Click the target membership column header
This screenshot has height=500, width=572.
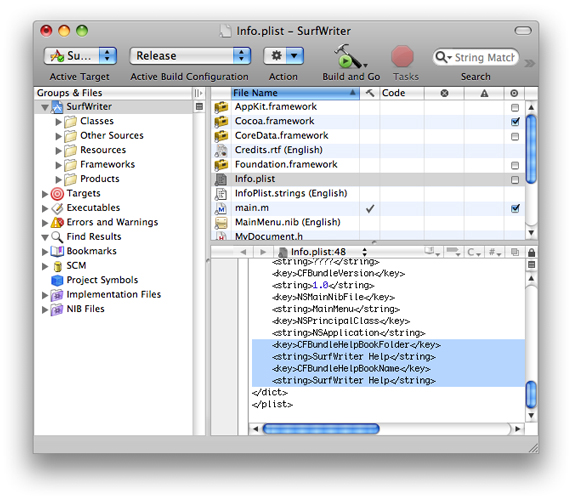coord(514,93)
